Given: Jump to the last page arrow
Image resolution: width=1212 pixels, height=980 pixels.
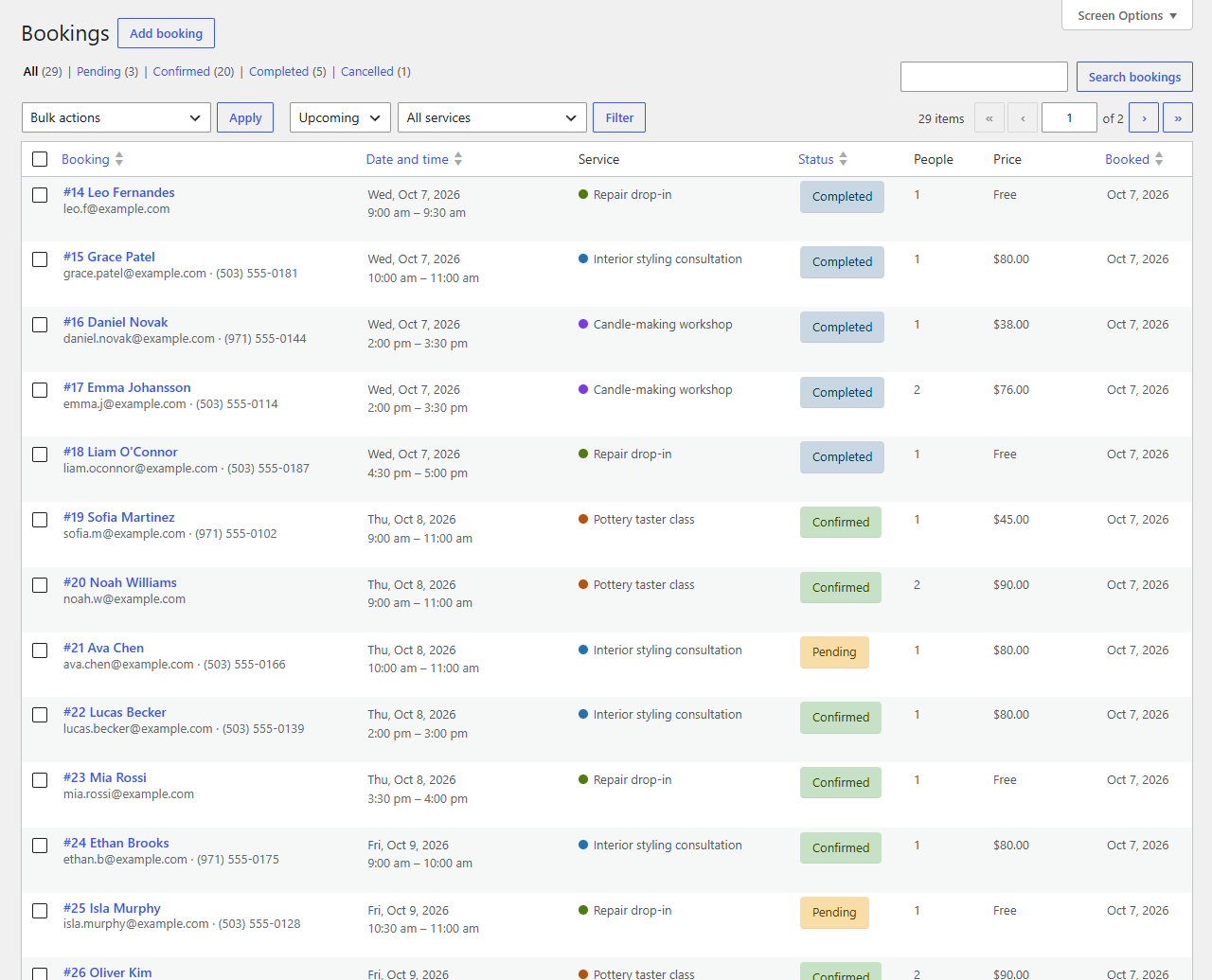Looking at the screenshot, I should (1178, 117).
